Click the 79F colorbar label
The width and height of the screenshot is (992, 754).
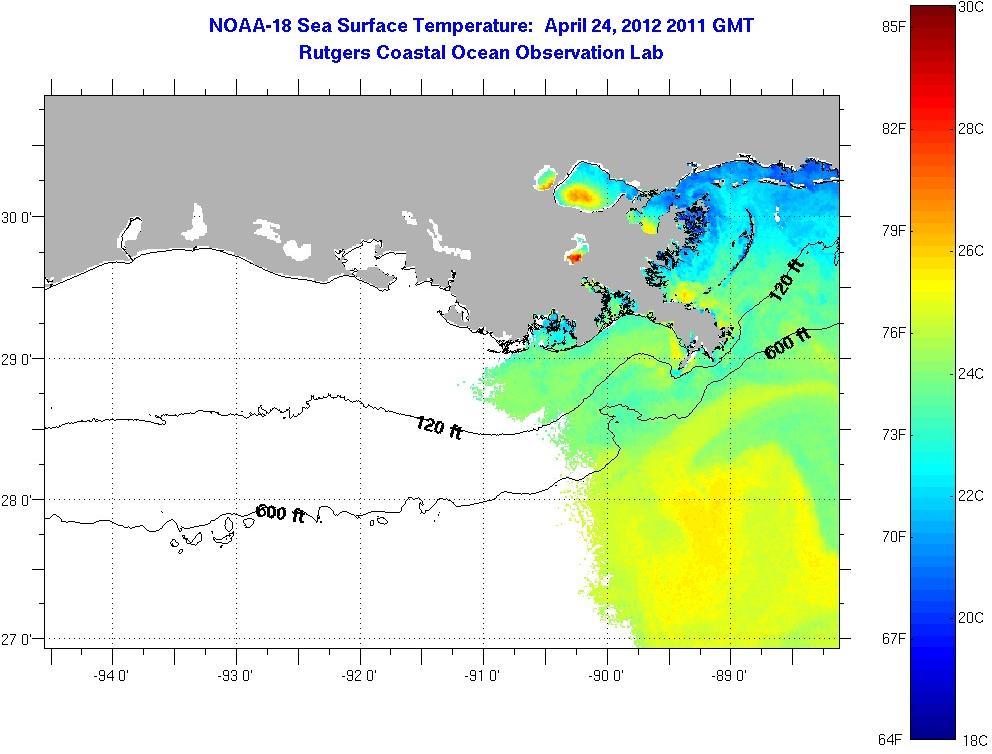pyautogui.click(x=893, y=231)
